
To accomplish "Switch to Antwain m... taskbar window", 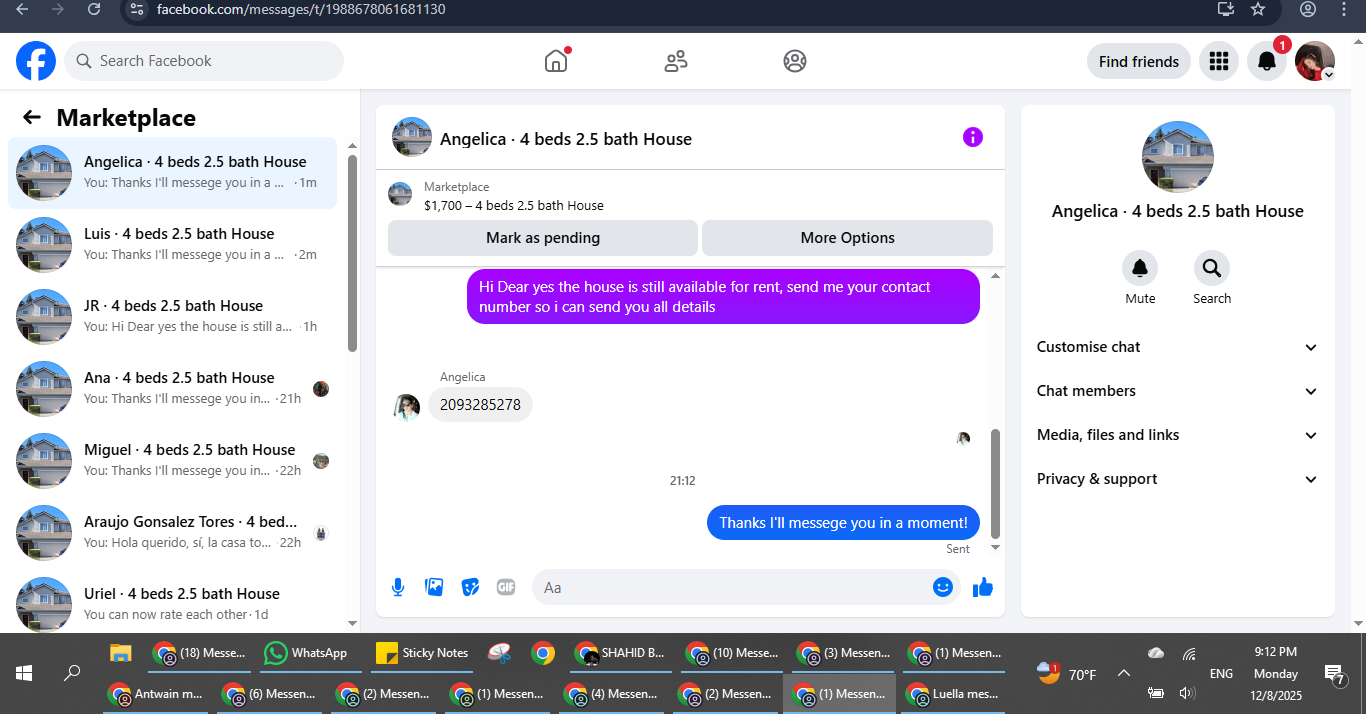I will [x=155, y=693].
